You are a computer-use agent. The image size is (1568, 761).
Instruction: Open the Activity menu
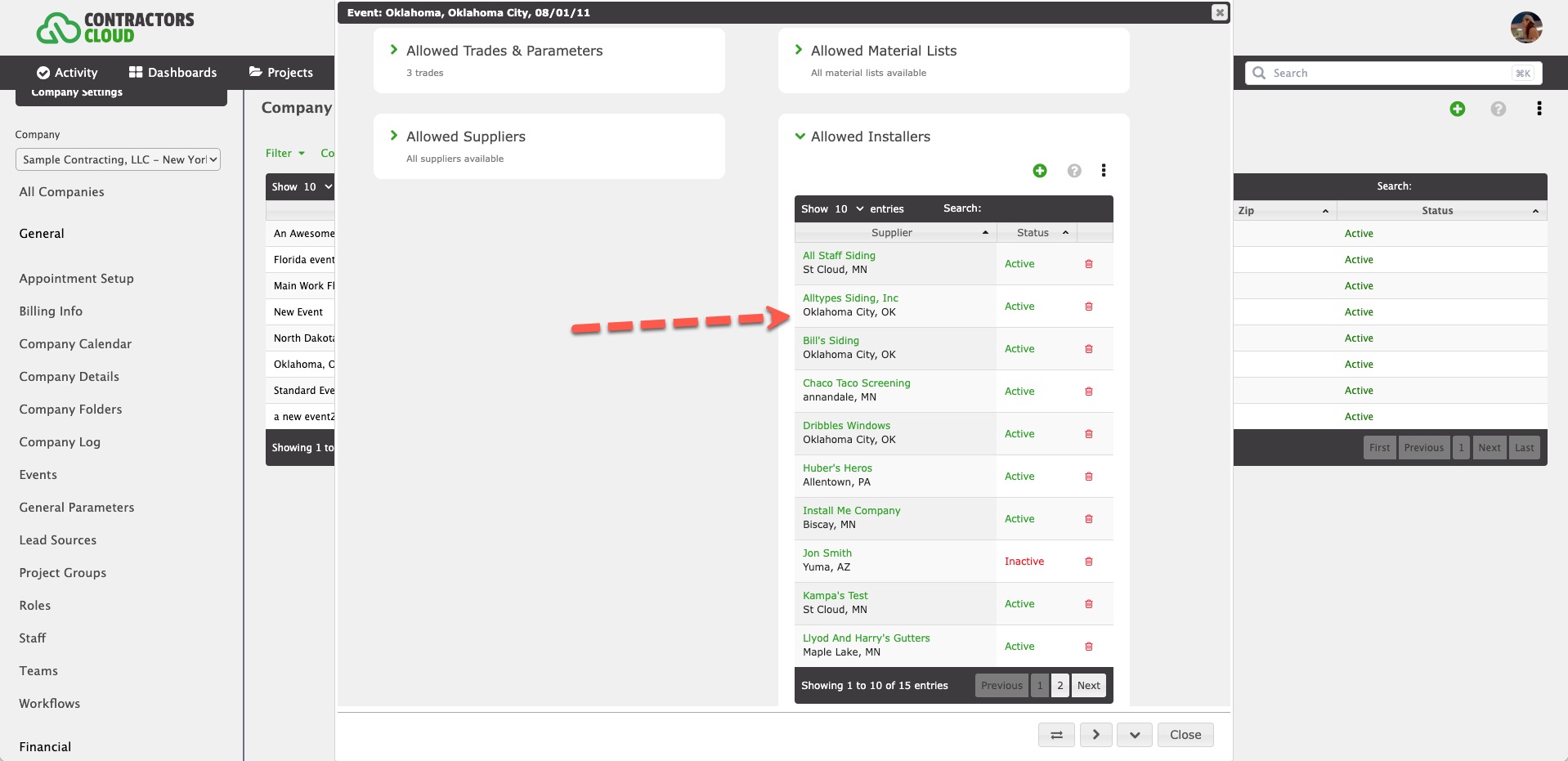(67, 73)
